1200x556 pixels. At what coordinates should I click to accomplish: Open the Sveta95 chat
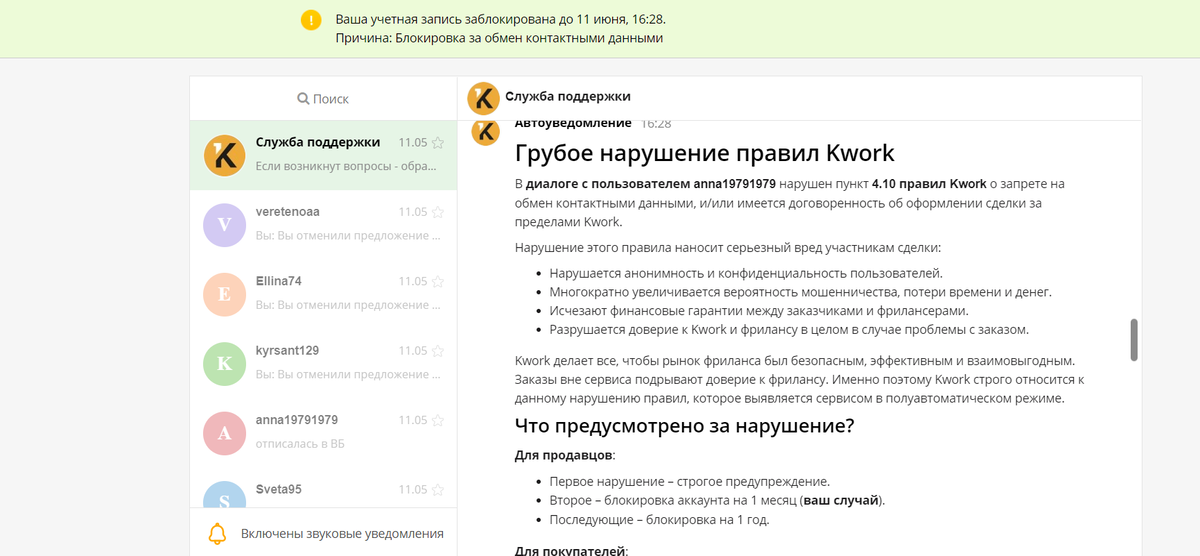tap(323, 488)
